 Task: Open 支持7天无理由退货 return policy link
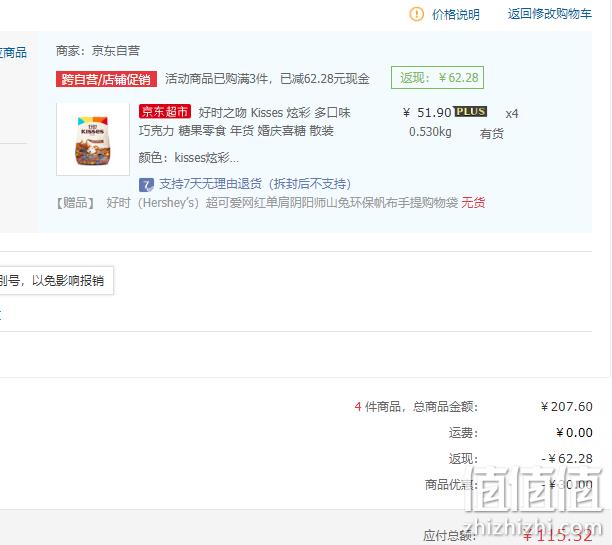tap(255, 184)
